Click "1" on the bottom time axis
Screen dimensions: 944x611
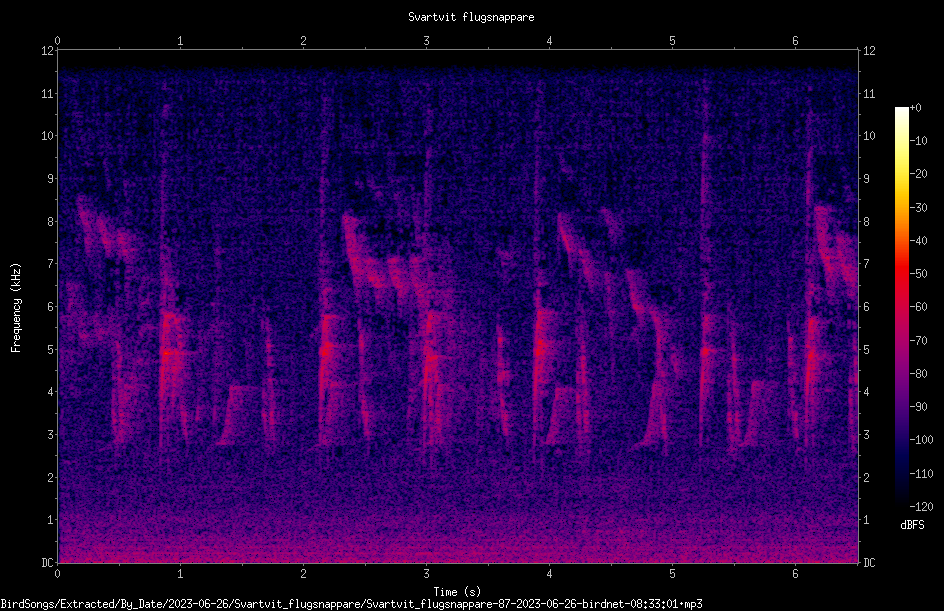coord(180,574)
